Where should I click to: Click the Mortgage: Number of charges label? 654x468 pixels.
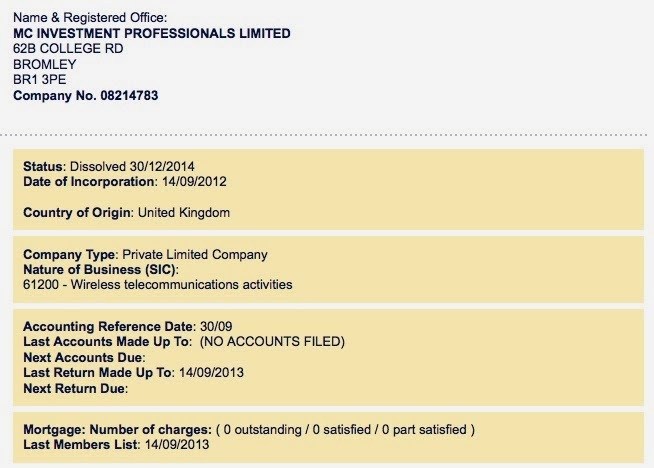pos(118,430)
